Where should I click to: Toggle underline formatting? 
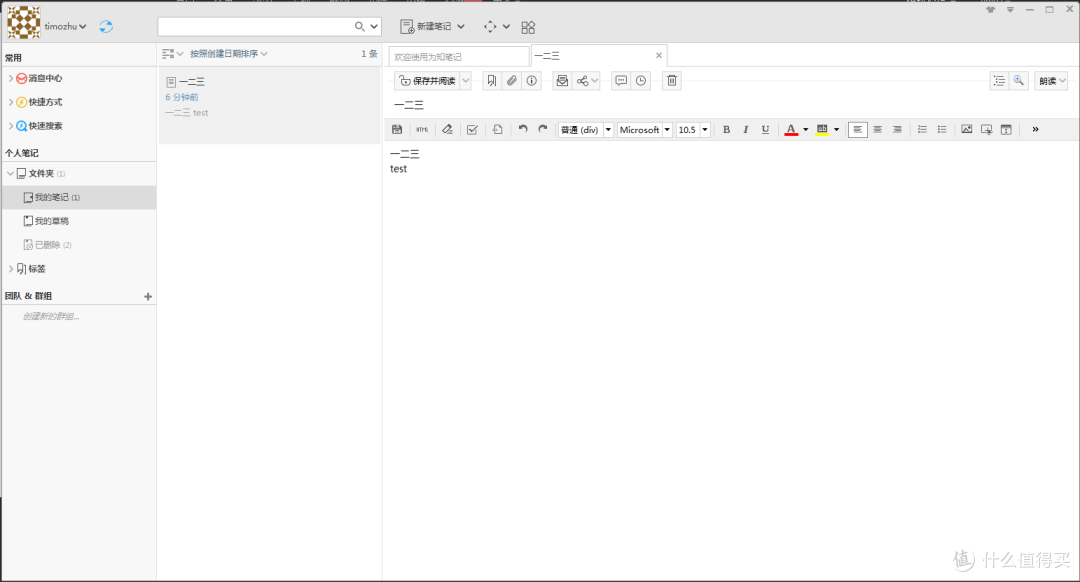click(x=765, y=129)
